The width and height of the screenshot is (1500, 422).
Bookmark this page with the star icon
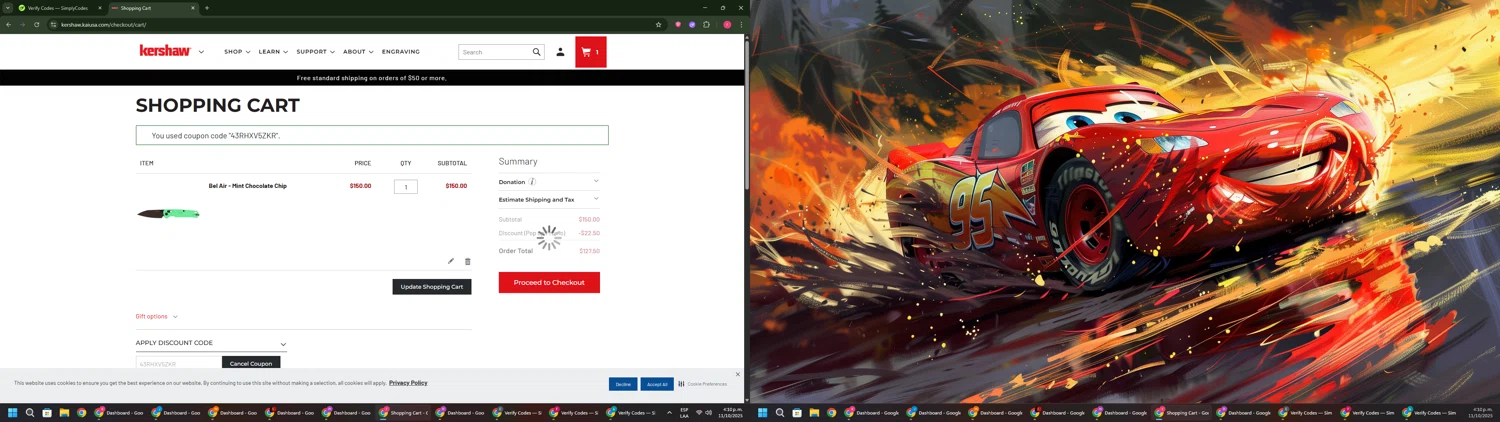pyautogui.click(x=658, y=24)
